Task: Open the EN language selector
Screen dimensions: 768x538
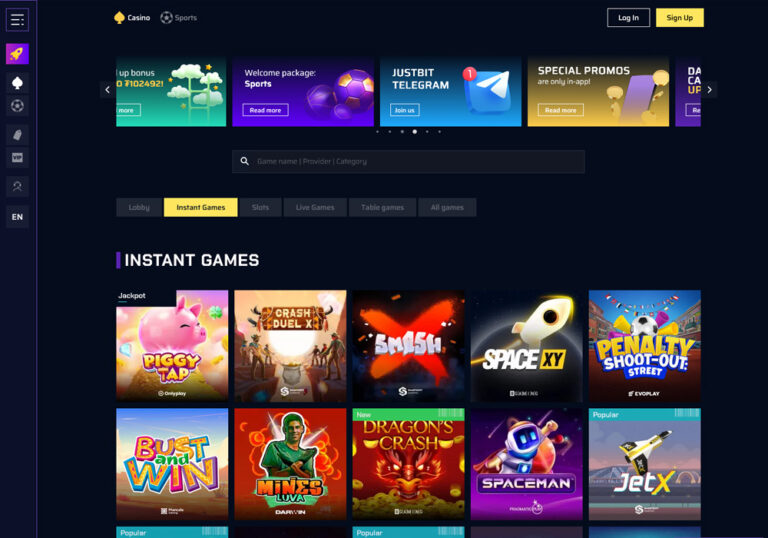Action: [17, 217]
